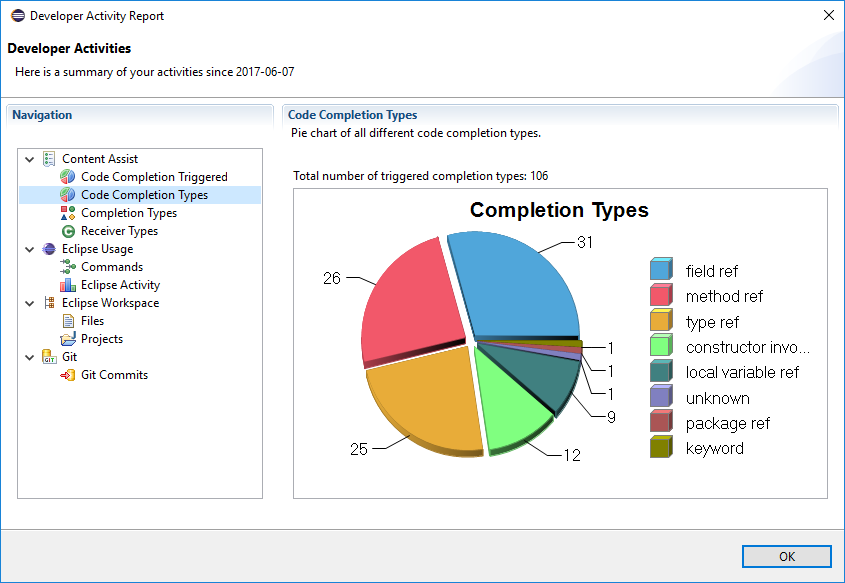Viewport: 845px width, 583px height.
Task: Select the Git category label
Action: pyautogui.click(x=70, y=357)
